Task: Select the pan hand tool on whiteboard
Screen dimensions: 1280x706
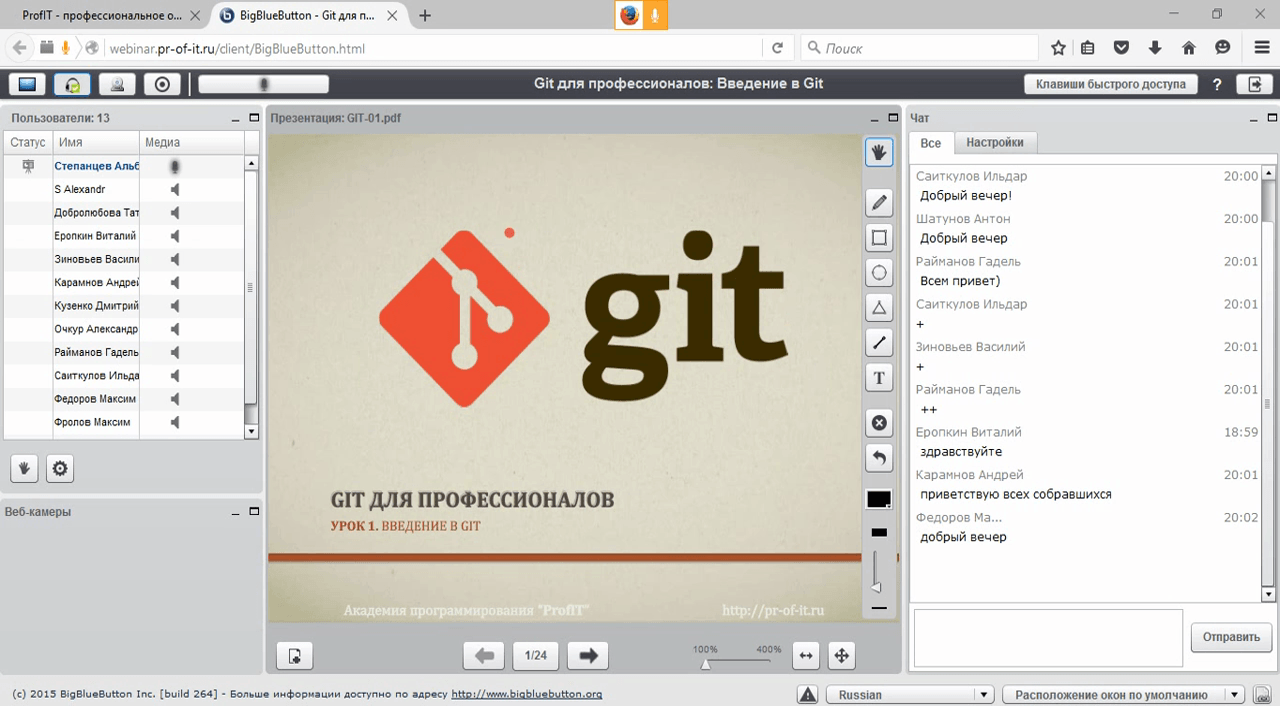Action: click(879, 152)
